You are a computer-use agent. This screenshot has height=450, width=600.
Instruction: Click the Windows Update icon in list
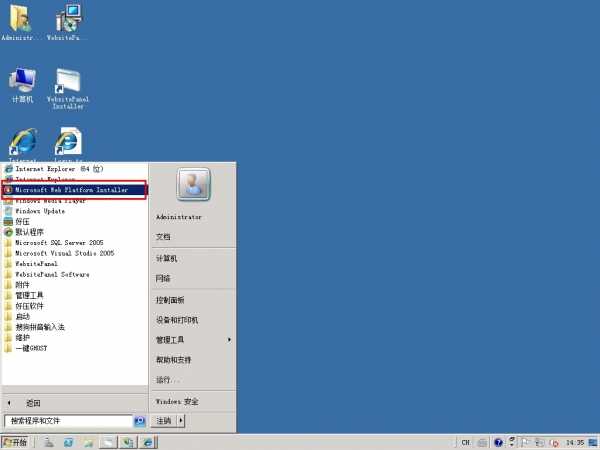tap(8, 211)
